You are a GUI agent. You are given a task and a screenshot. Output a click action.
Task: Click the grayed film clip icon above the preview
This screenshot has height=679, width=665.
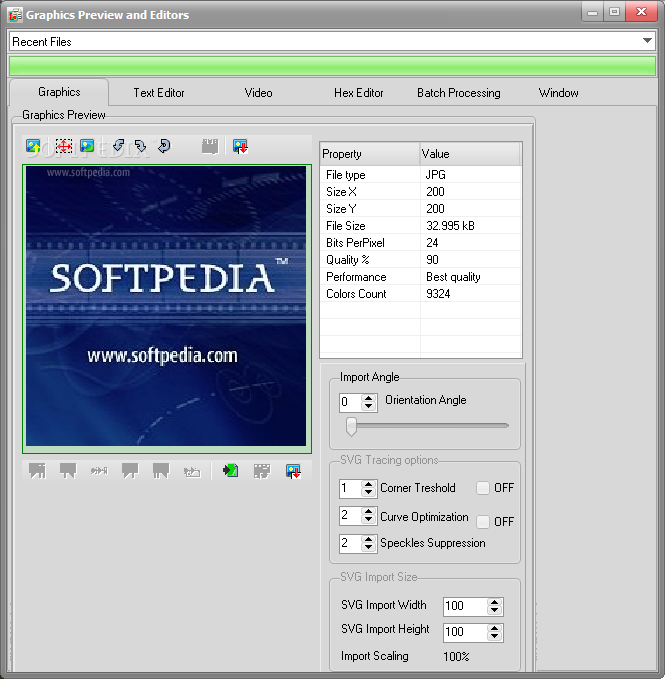point(210,146)
